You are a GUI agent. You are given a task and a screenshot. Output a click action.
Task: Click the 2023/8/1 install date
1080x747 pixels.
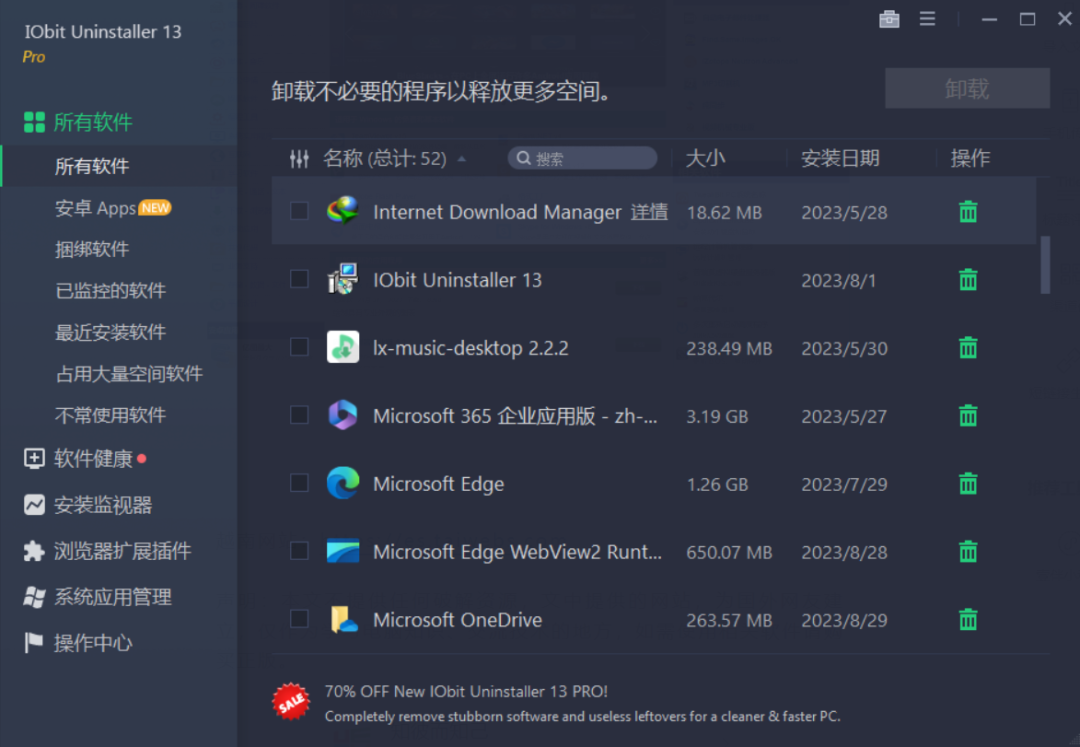pyautogui.click(x=838, y=280)
